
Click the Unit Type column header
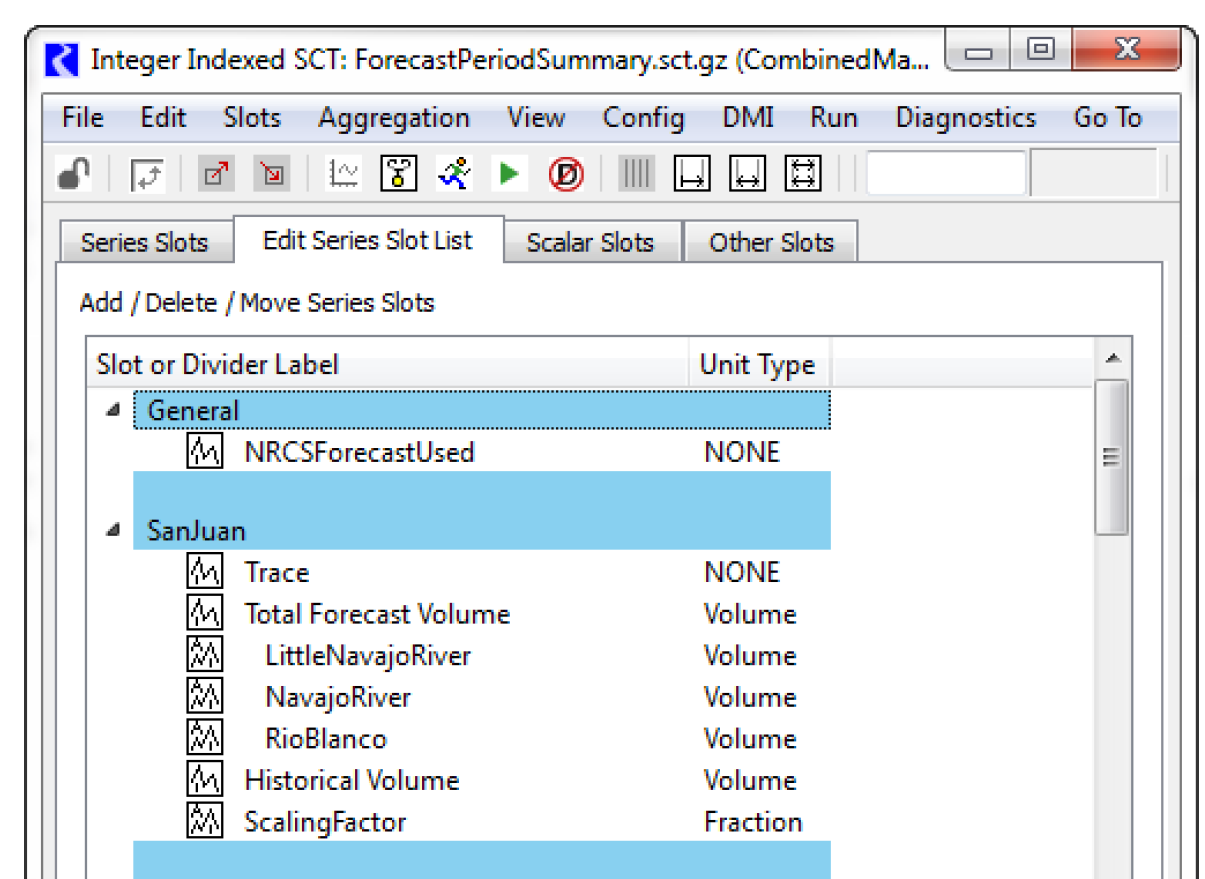tap(757, 365)
